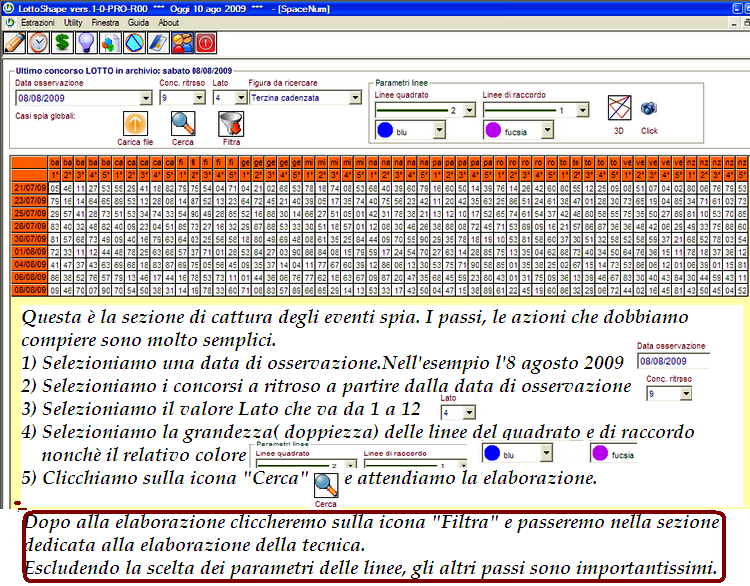Click the Parametri linee group label
The width and height of the screenshot is (750, 586).
click(401, 83)
